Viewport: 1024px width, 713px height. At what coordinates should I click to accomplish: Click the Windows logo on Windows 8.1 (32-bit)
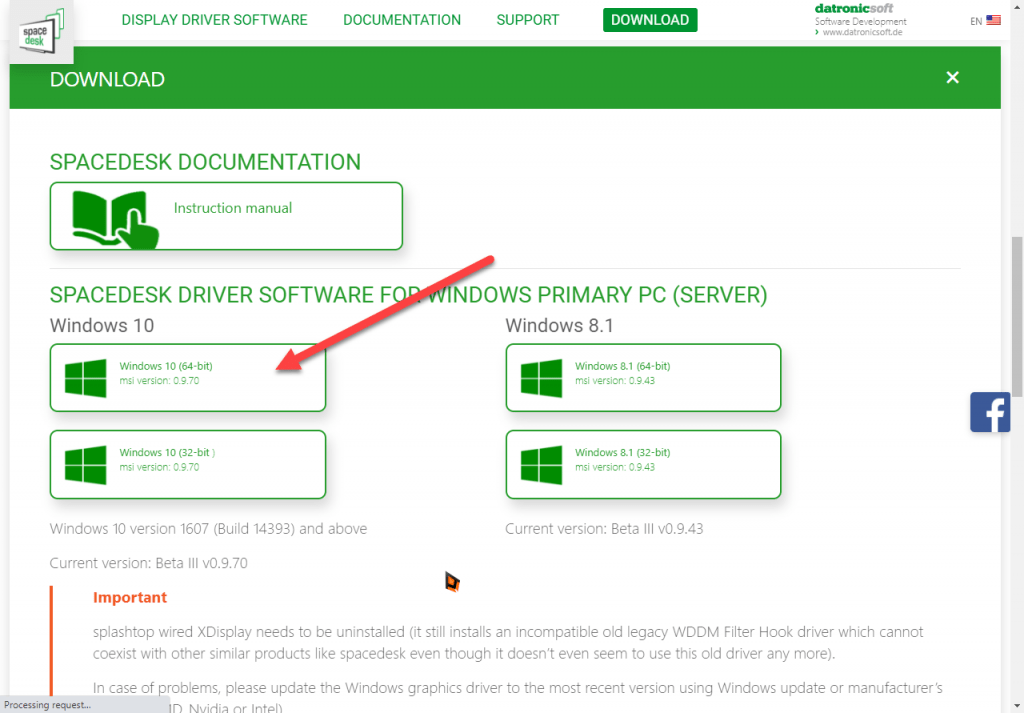point(540,464)
